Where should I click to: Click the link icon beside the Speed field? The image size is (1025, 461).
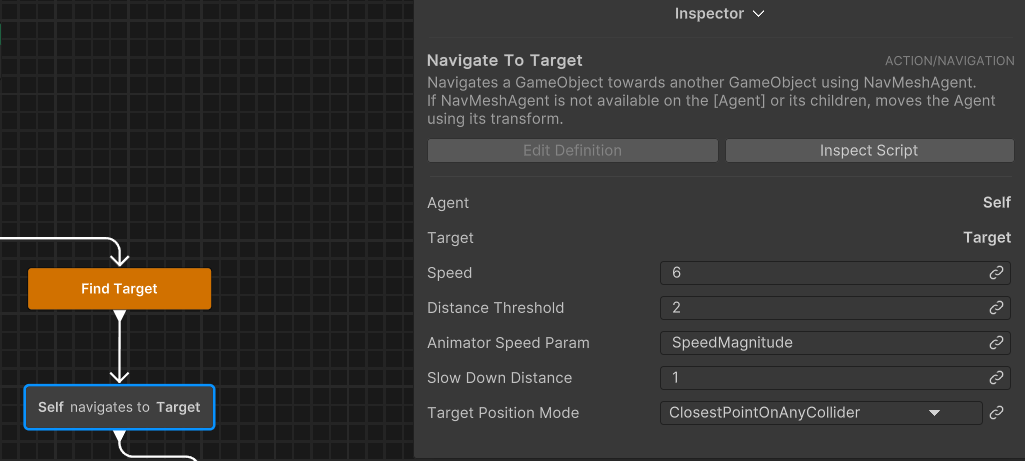pos(996,273)
